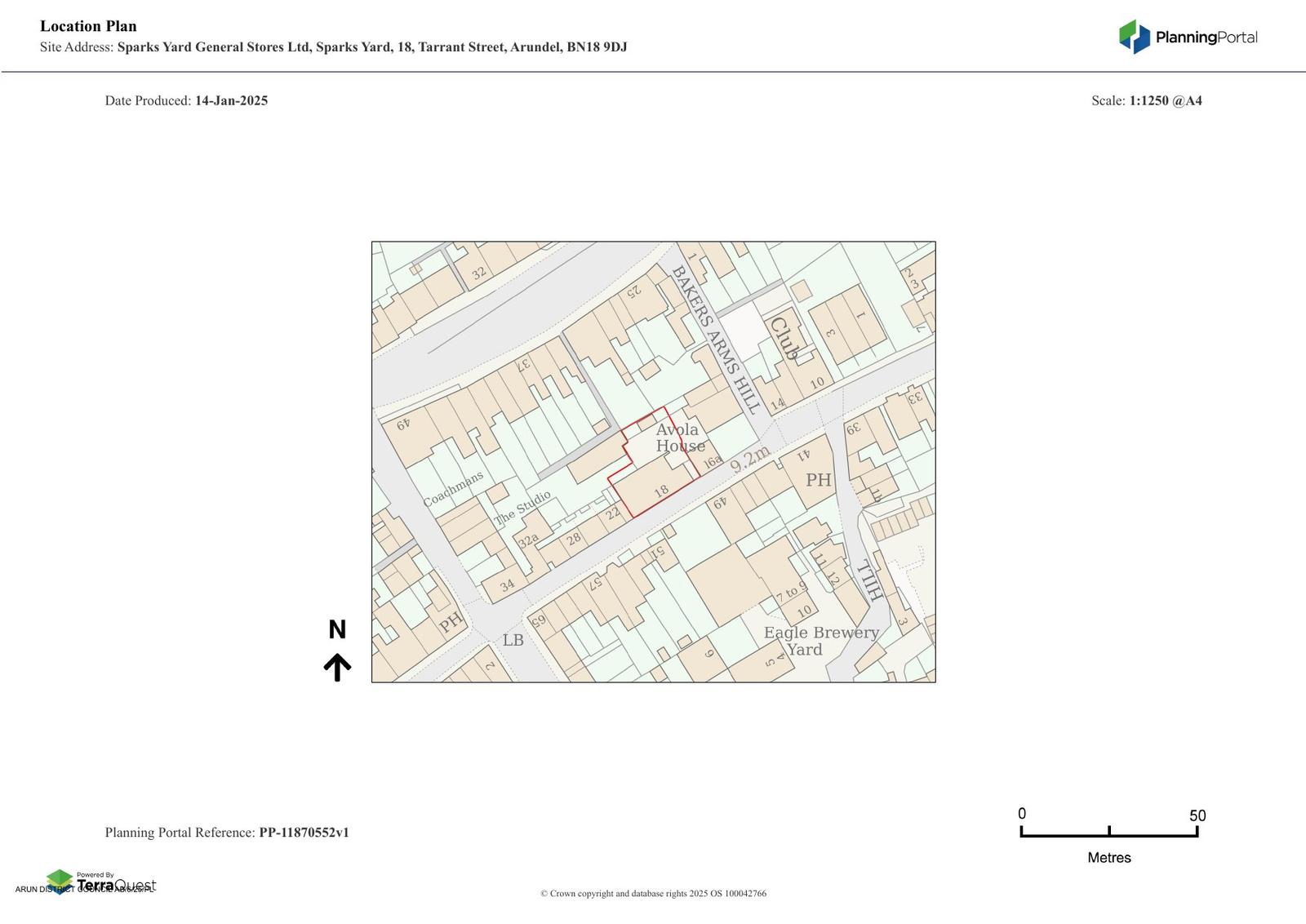Viewport: 1306px width, 924px height.
Task: Click the Avola House map label
Action: click(x=679, y=438)
